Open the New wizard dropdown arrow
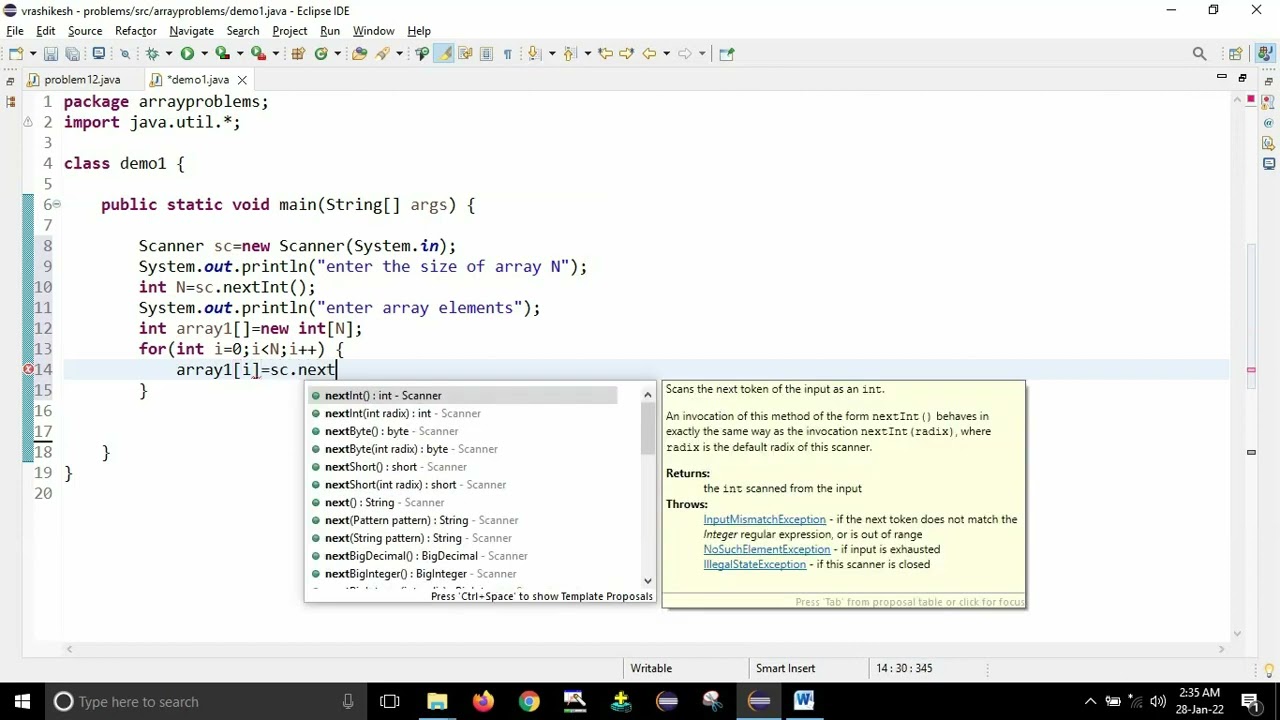 [x=33, y=53]
